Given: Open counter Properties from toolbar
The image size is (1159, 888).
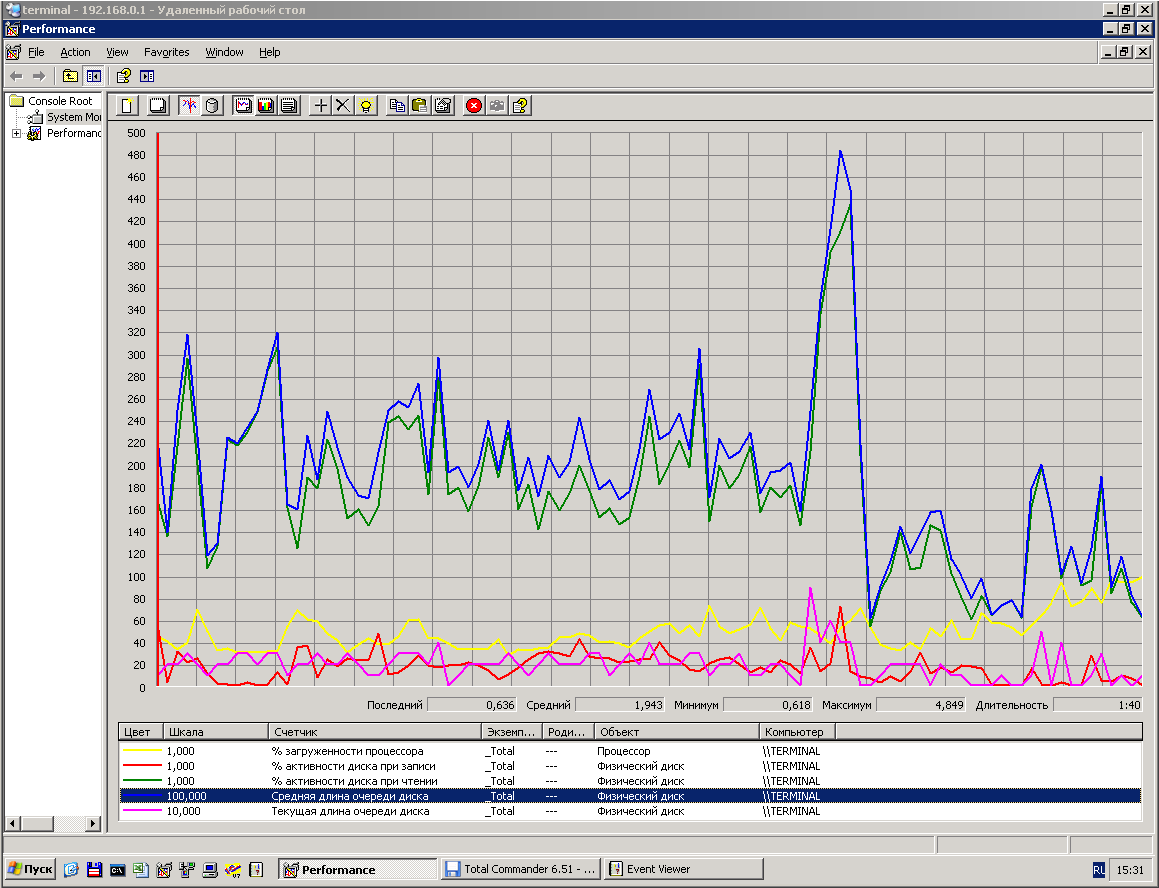Looking at the screenshot, I should click(x=443, y=105).
